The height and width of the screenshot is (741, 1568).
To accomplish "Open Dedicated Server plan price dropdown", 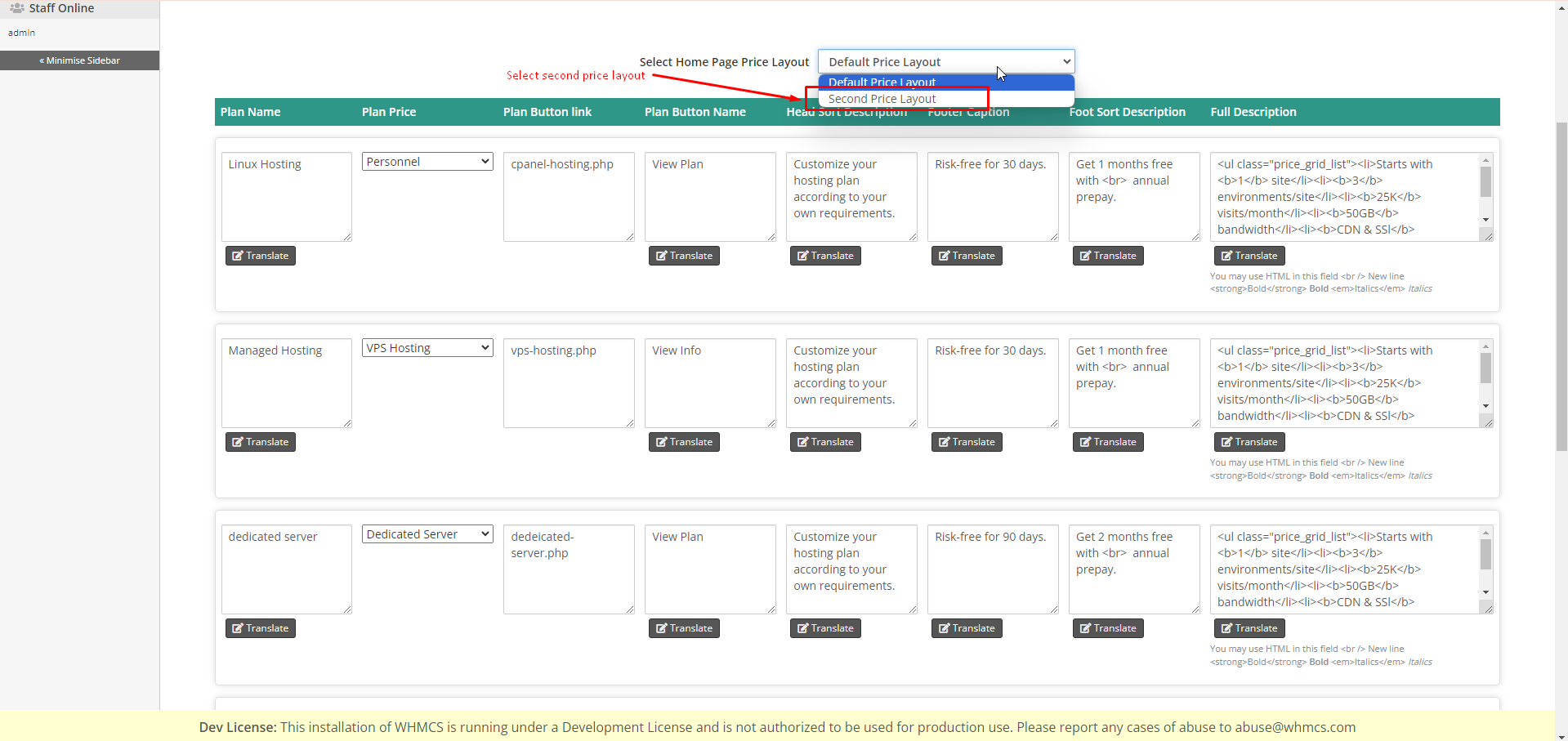I will (427, 534).
